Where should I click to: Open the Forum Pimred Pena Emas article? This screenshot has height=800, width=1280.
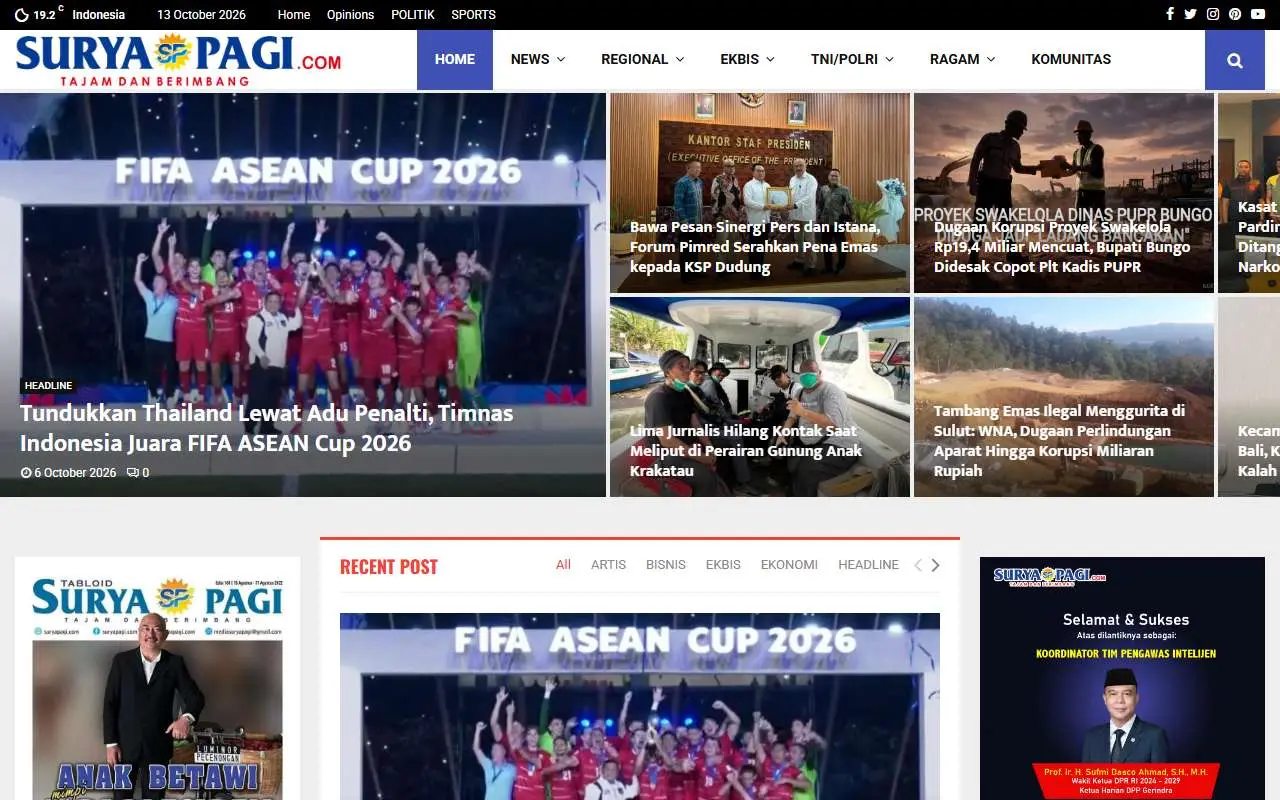(x=755, y=247)
